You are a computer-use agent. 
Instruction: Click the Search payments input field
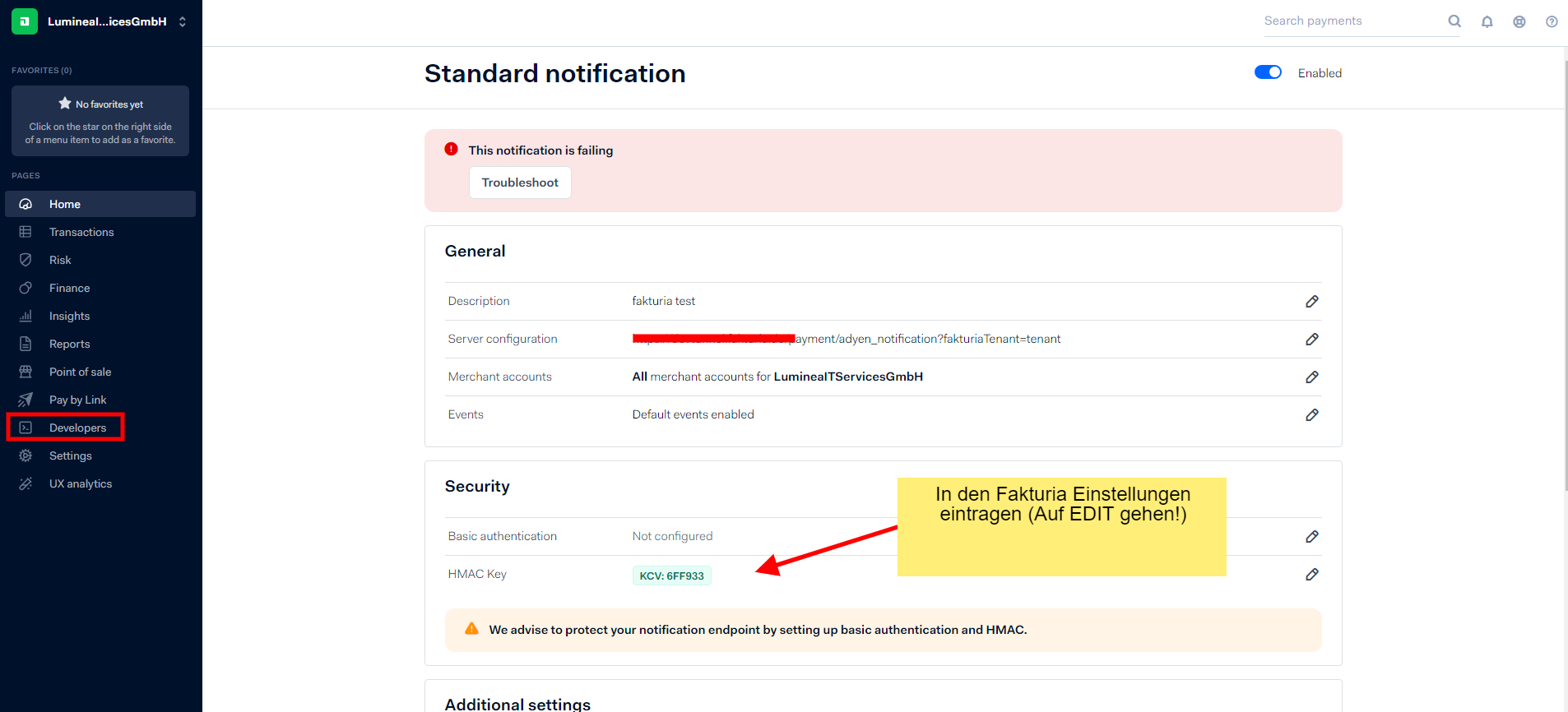pyautogui.click(x=1349, y=21)
